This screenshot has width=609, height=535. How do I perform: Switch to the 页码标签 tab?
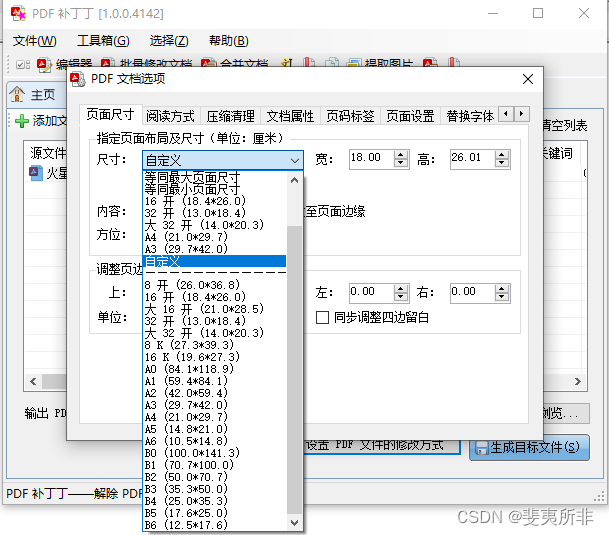click(x=350, y=116)
